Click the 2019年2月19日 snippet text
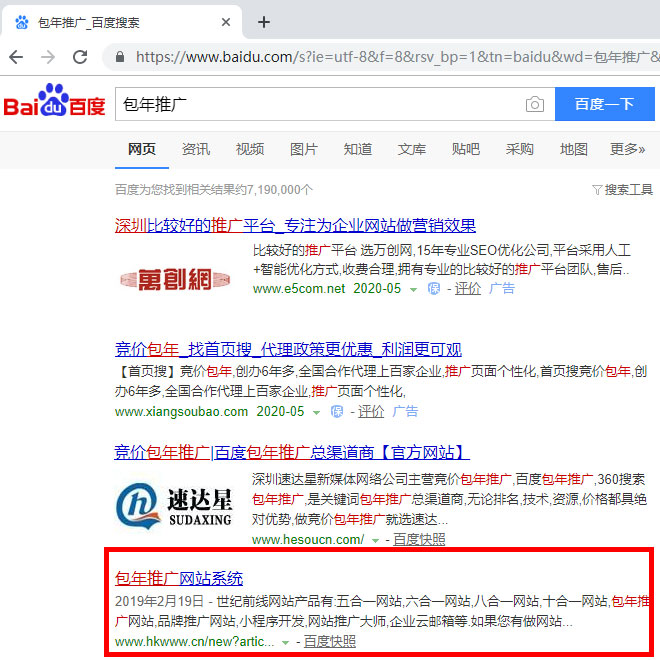The height and width of the screenshot is (660, 660). point(159,601)
